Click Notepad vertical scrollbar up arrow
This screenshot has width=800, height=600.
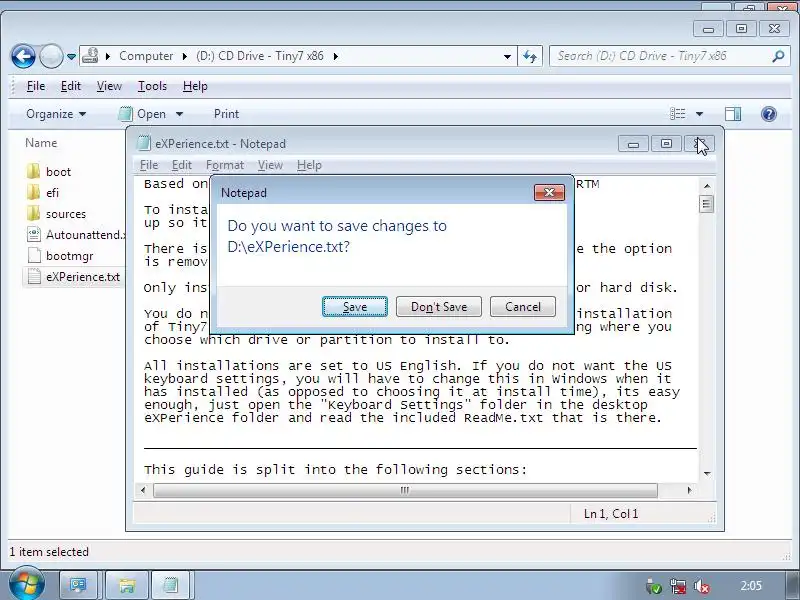click(707, 186)
